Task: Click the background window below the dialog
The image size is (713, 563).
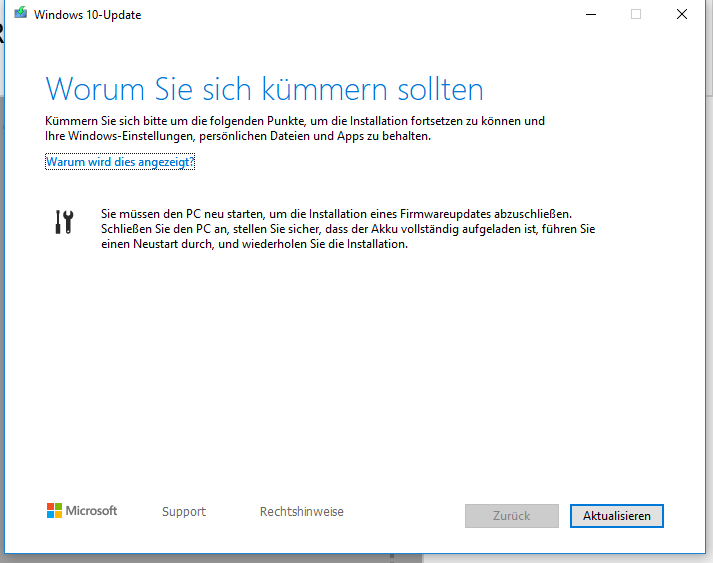Action: pyautogui.click(x=200, y=556)
